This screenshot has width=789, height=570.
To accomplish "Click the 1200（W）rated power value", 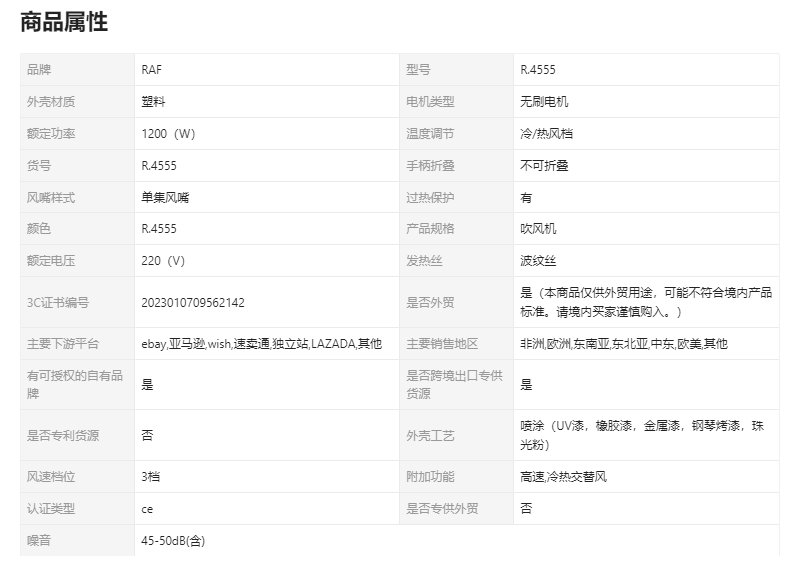I will pyautogui.click(x=168, y=134).
